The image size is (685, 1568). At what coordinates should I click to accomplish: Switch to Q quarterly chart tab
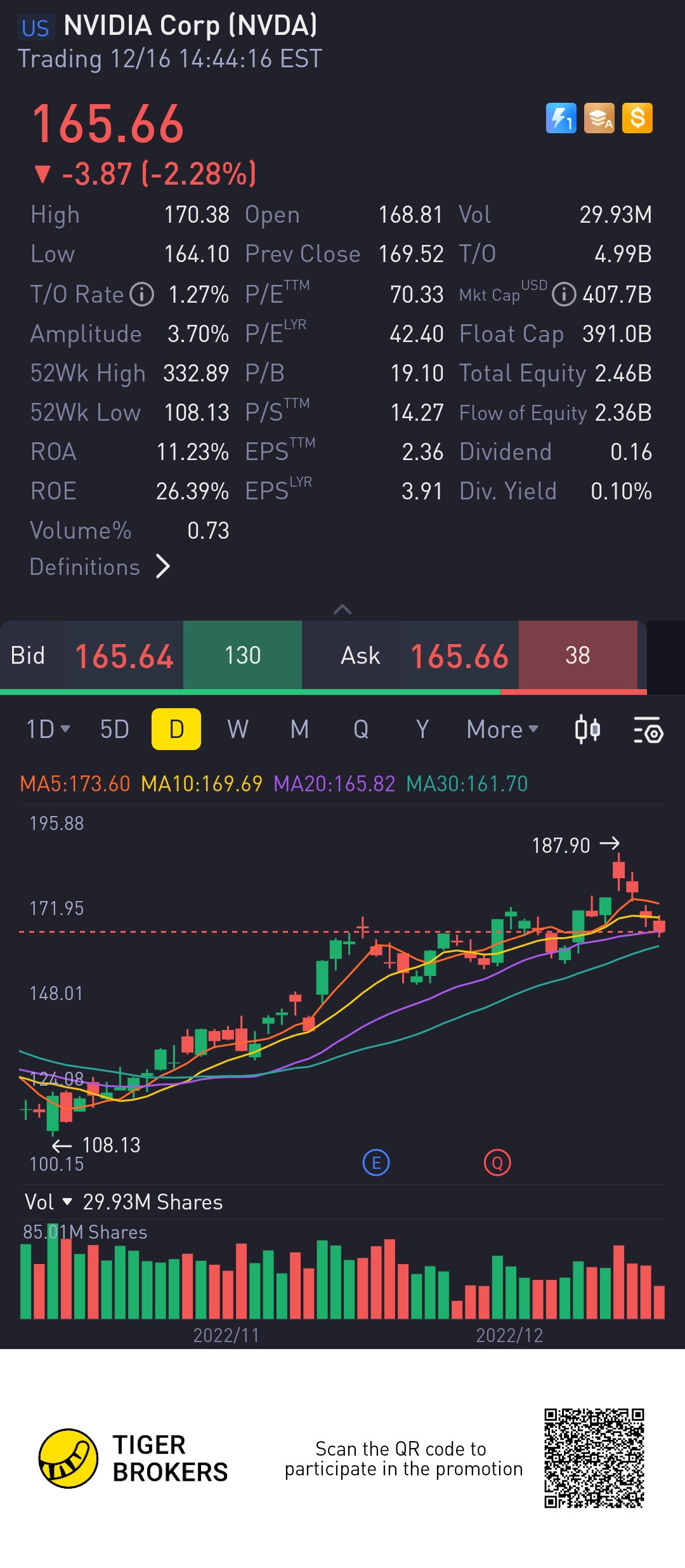361,729
